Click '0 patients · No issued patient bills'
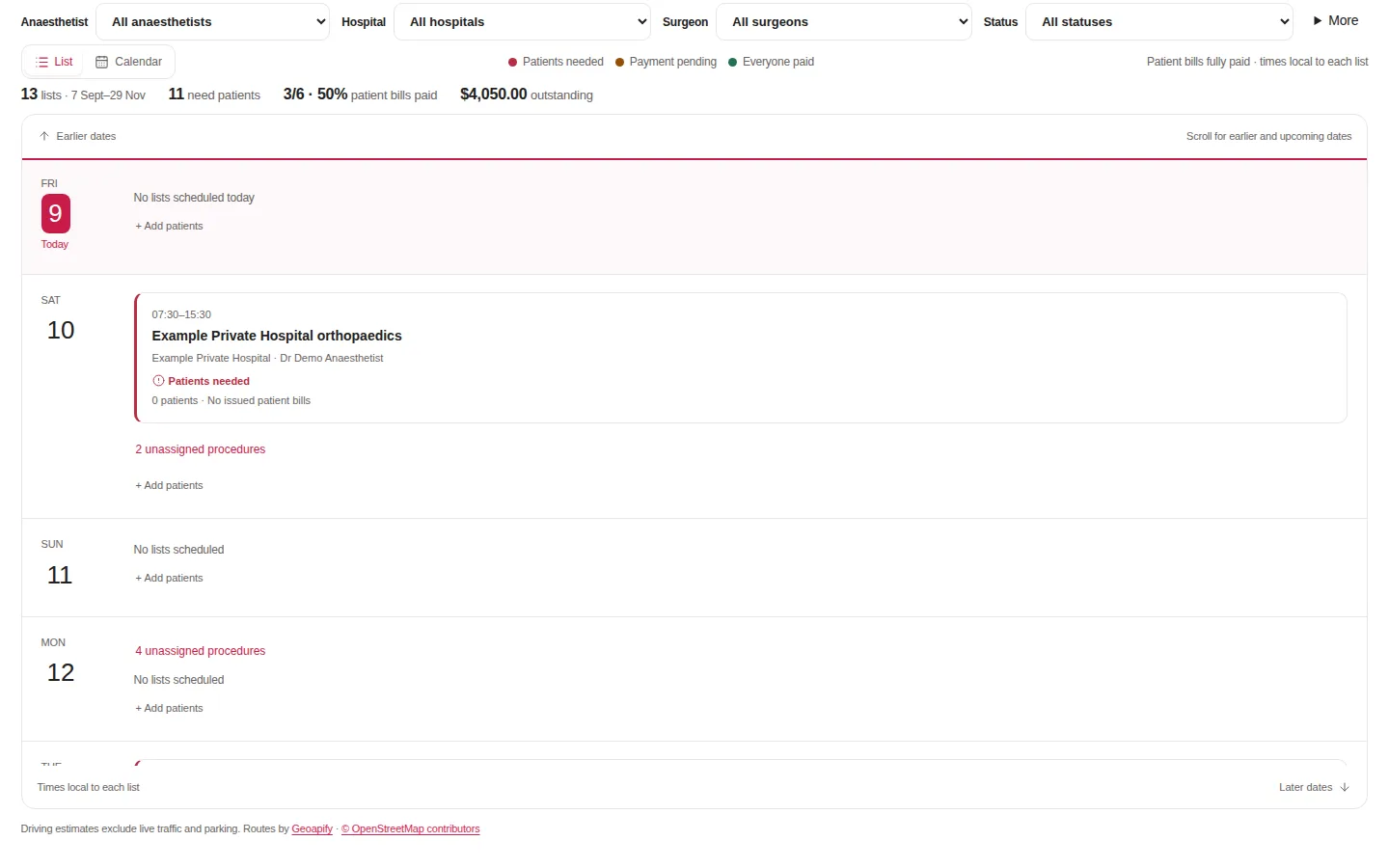The height and width of the screenshot is (868, 1389). tap(231, 400)
